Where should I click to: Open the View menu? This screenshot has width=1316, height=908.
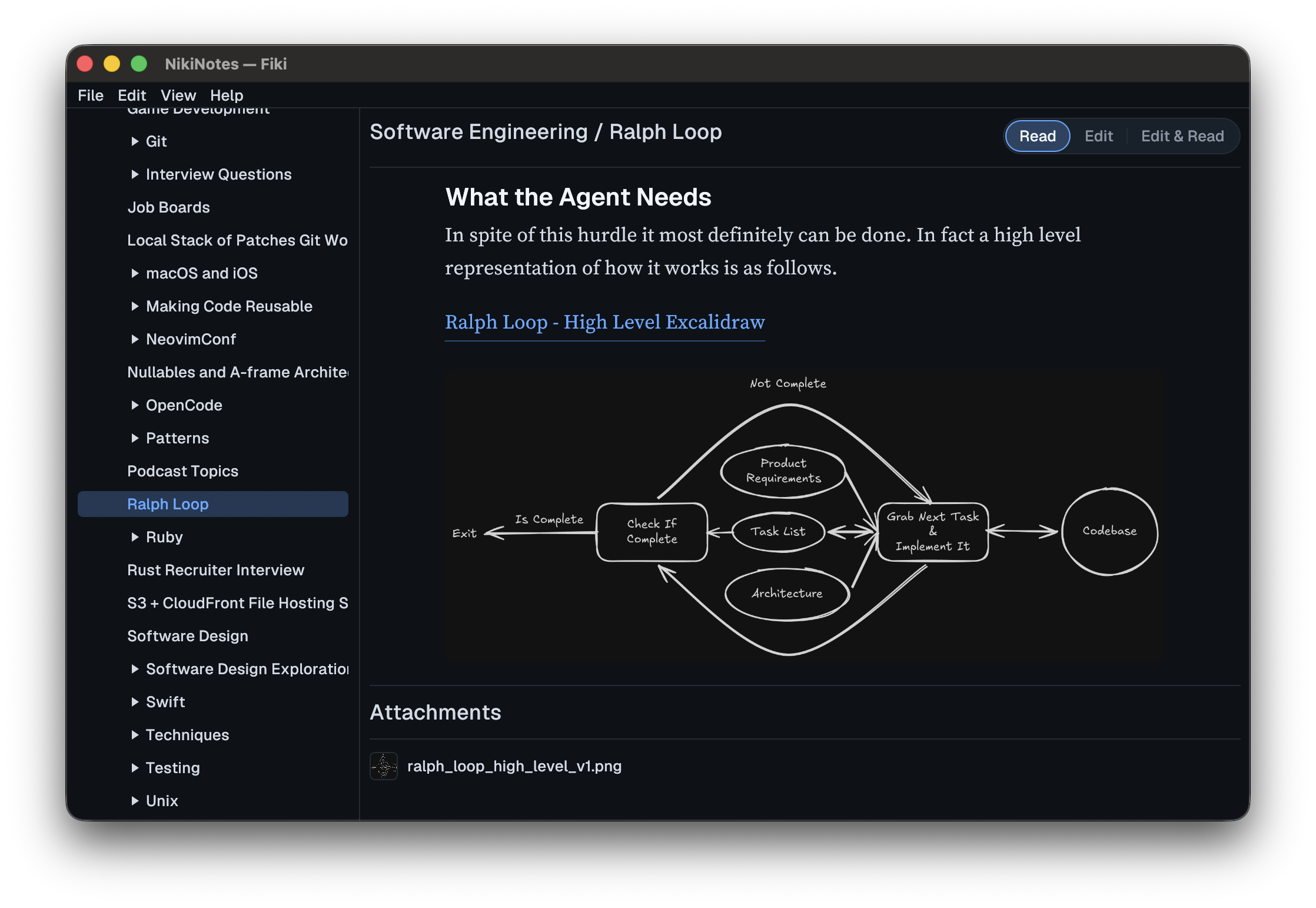(178, 95)
